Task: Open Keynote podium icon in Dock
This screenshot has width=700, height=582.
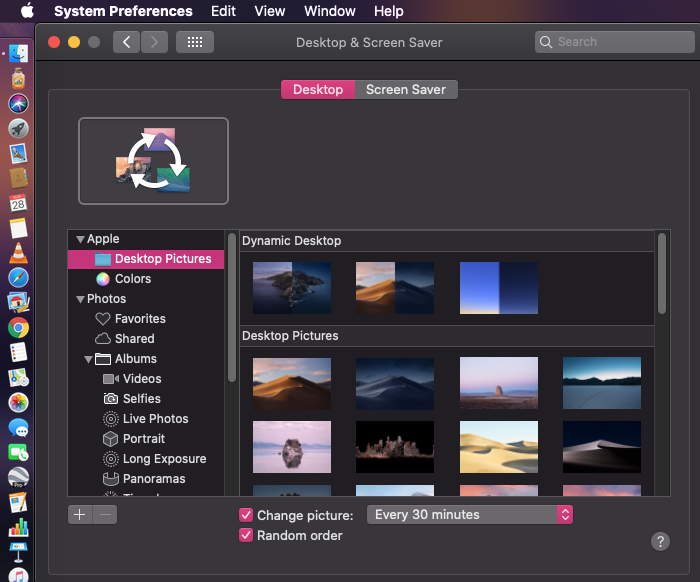Action: click(x=18, y=553)
